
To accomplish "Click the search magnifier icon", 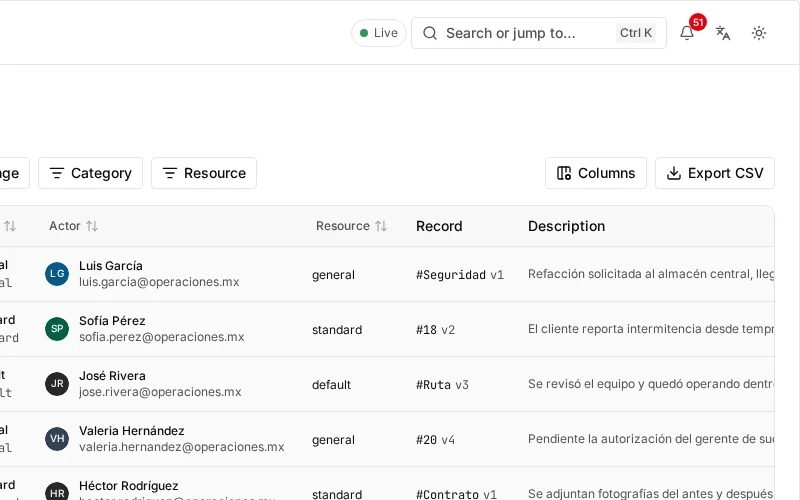I will point(430,33).
